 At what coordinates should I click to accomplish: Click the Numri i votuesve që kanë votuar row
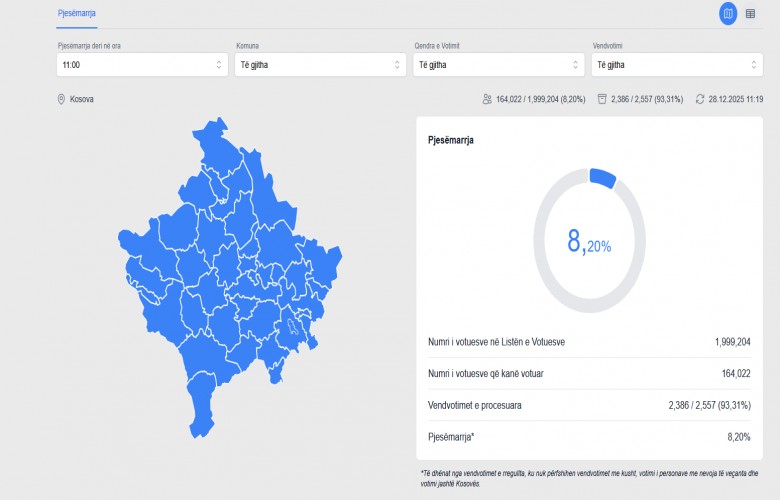click(589, 374)
